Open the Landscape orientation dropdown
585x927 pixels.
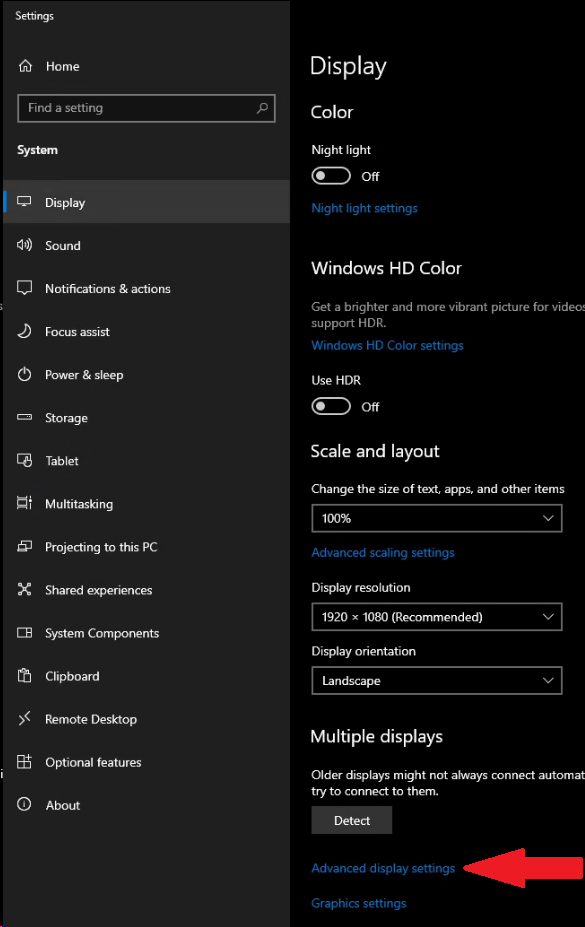point(437,680)
